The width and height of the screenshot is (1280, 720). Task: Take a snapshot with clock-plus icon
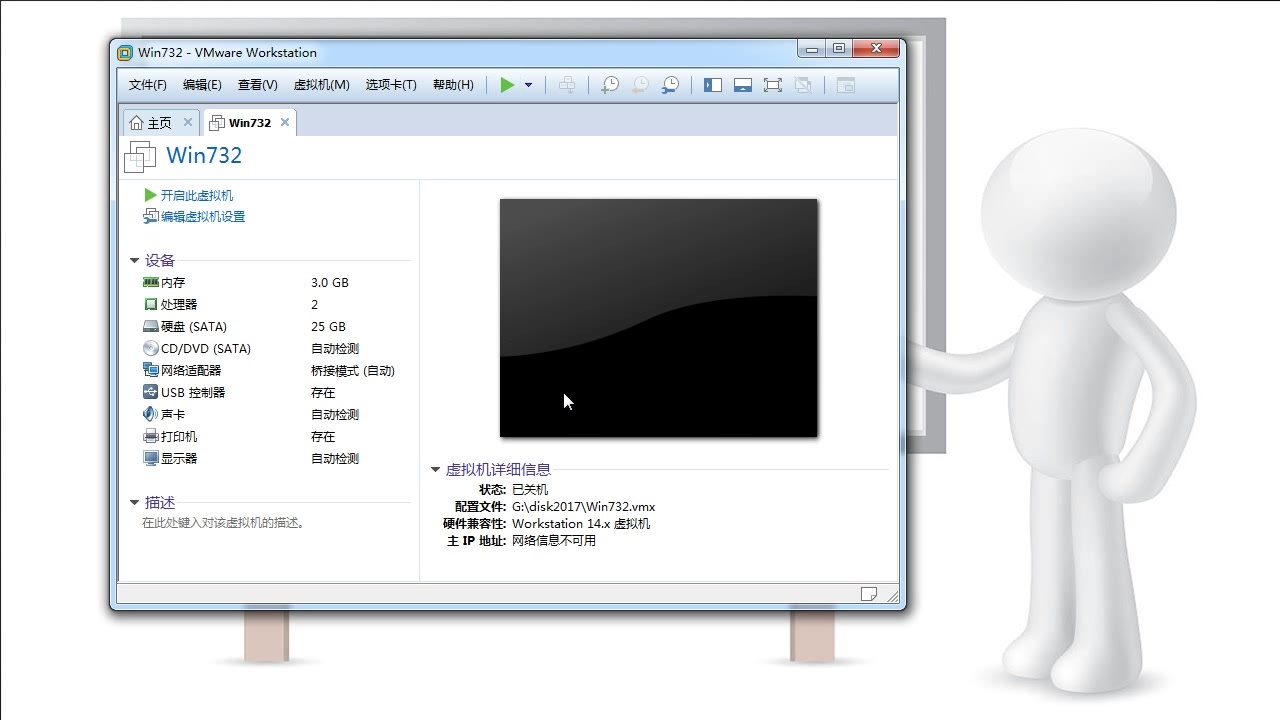tap(609, 85)
